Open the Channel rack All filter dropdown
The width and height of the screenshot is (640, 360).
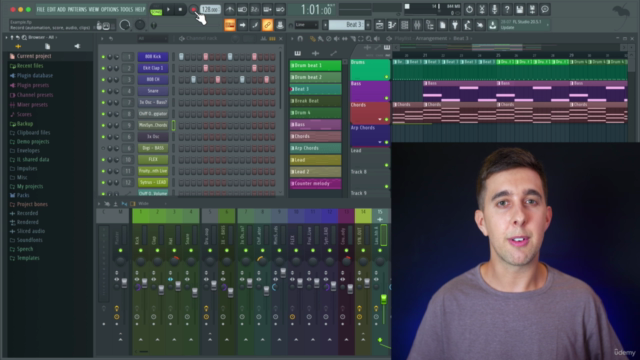152,39
